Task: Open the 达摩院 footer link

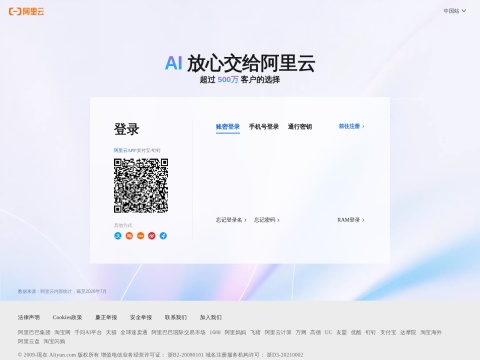Action: click(408, 332)
